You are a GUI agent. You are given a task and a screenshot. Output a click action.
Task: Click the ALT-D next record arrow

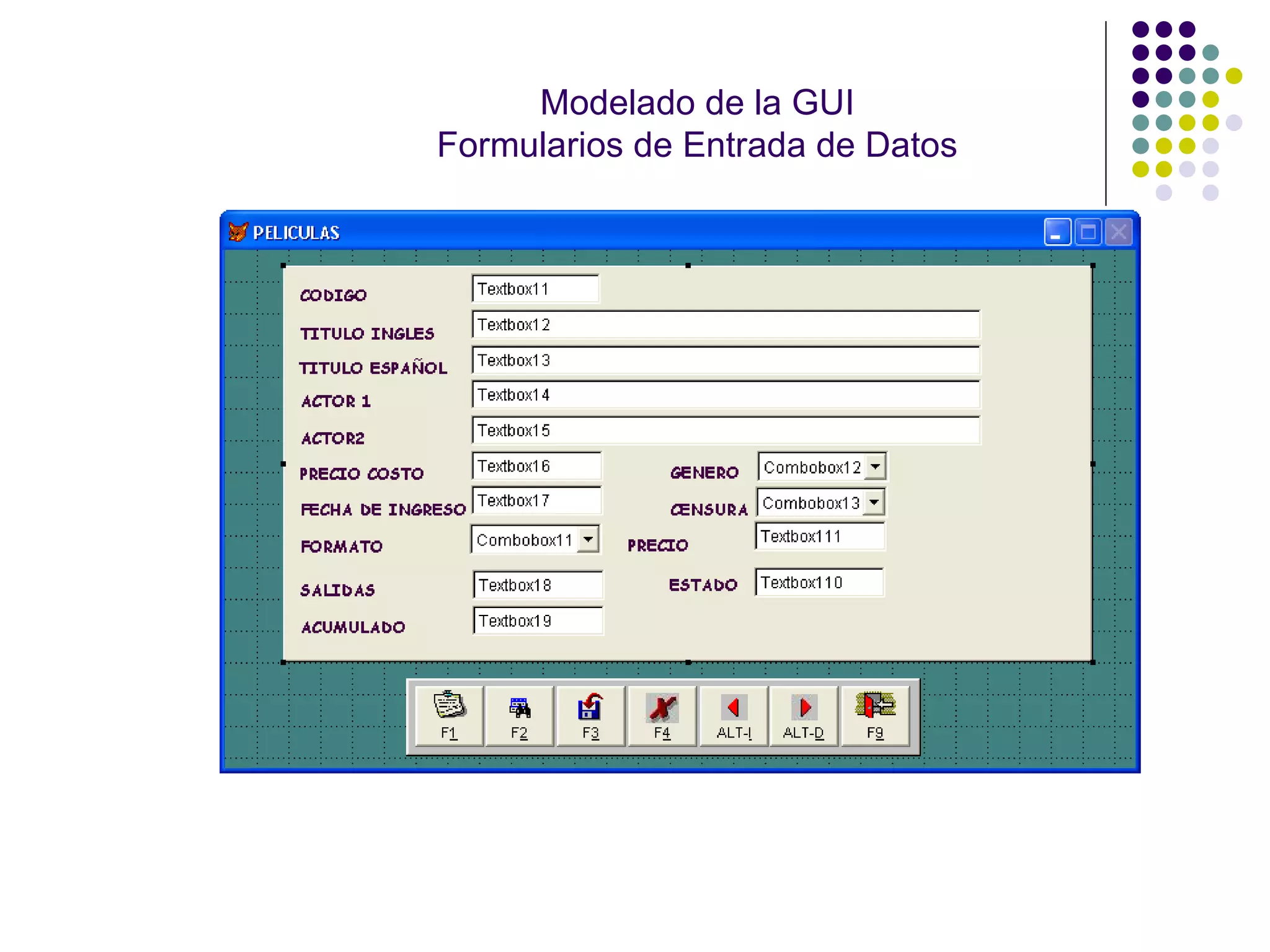[804, 716]
